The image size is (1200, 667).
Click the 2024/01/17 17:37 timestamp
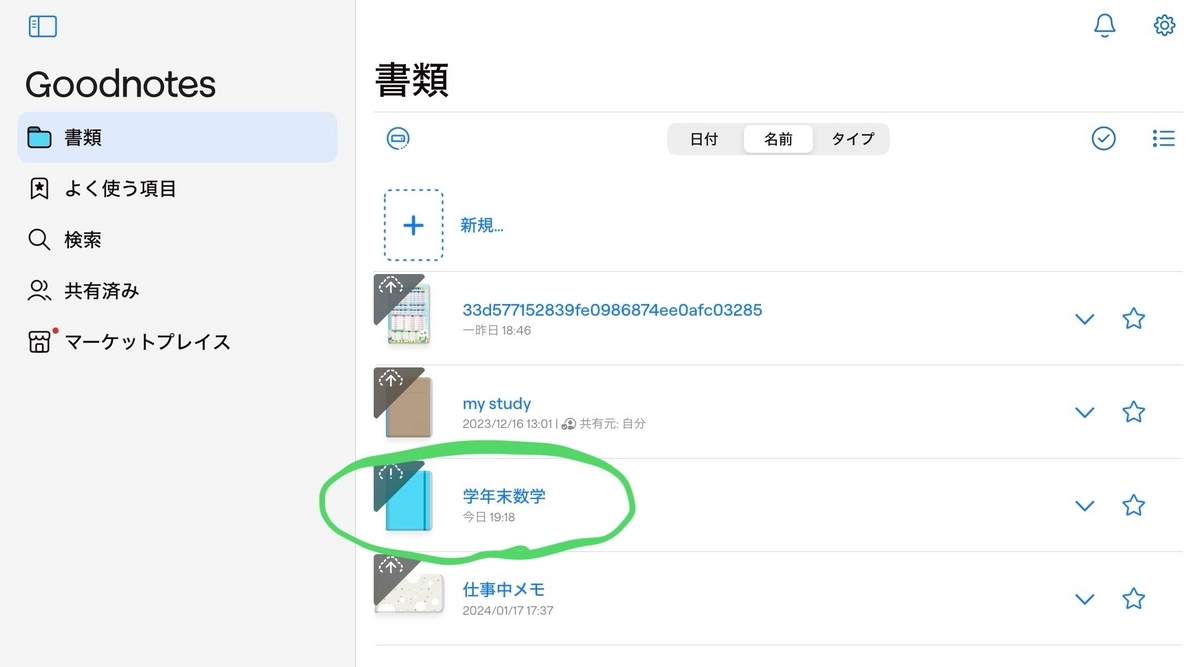coord(508,610)
